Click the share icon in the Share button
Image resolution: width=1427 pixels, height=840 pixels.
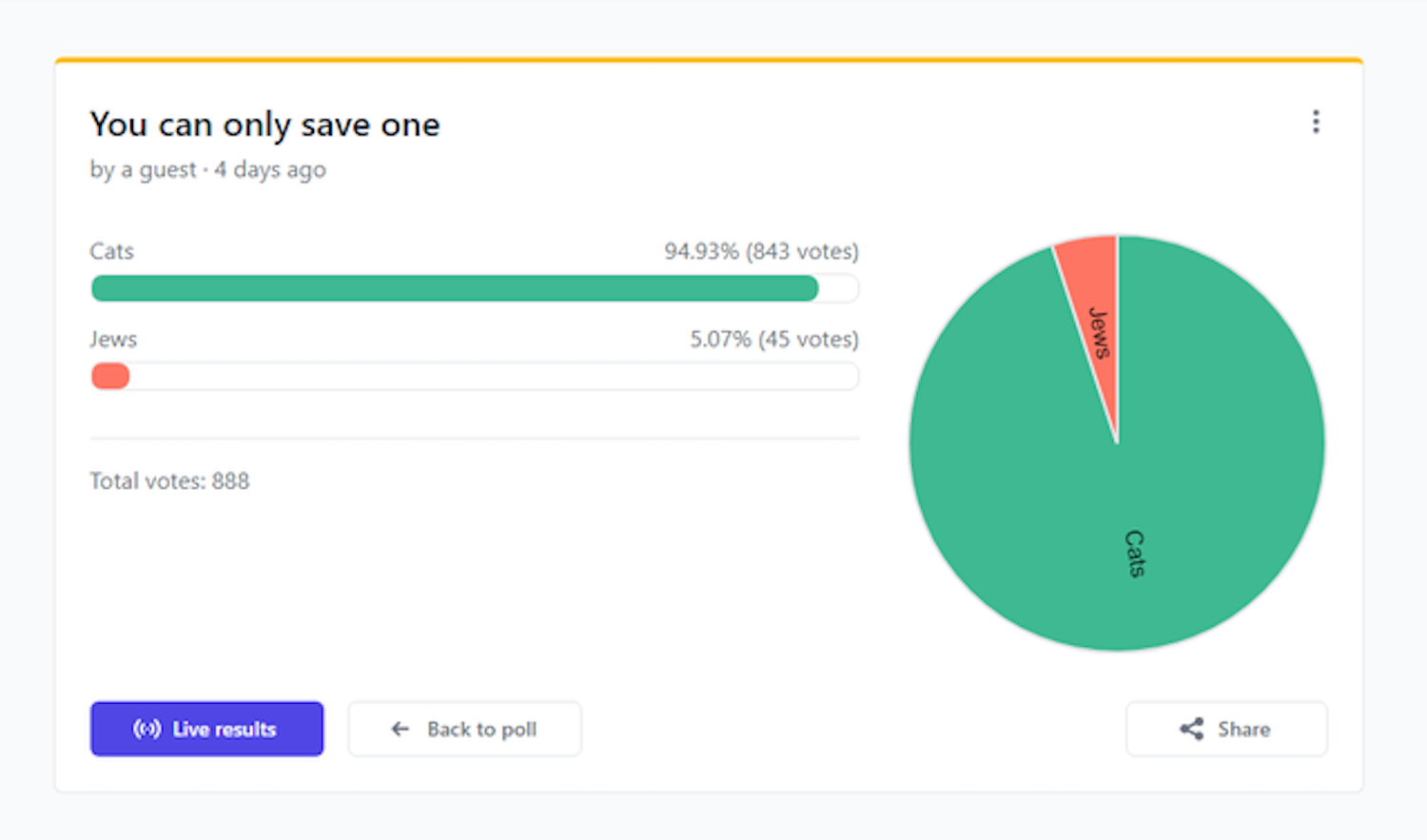click(x=1191, y=730)
